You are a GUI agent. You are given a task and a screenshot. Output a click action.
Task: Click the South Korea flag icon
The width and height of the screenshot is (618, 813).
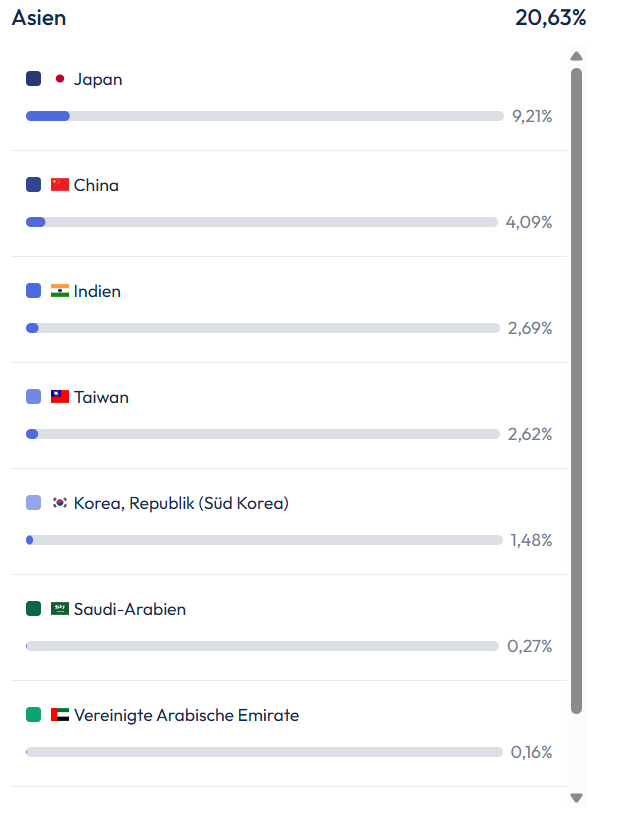coord(60,503)
